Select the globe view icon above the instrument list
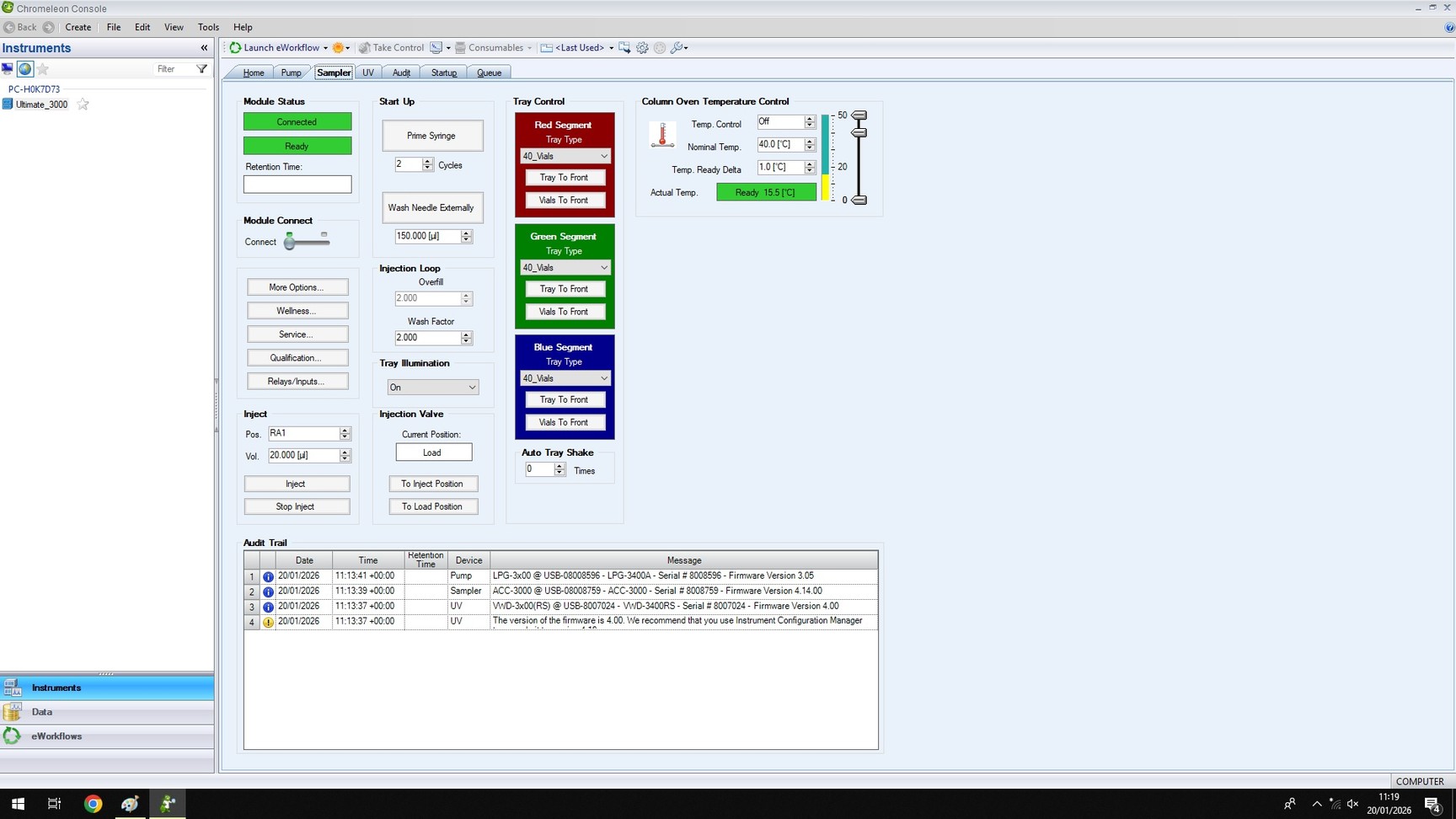 pyautogui.click(x=24, y=69)
